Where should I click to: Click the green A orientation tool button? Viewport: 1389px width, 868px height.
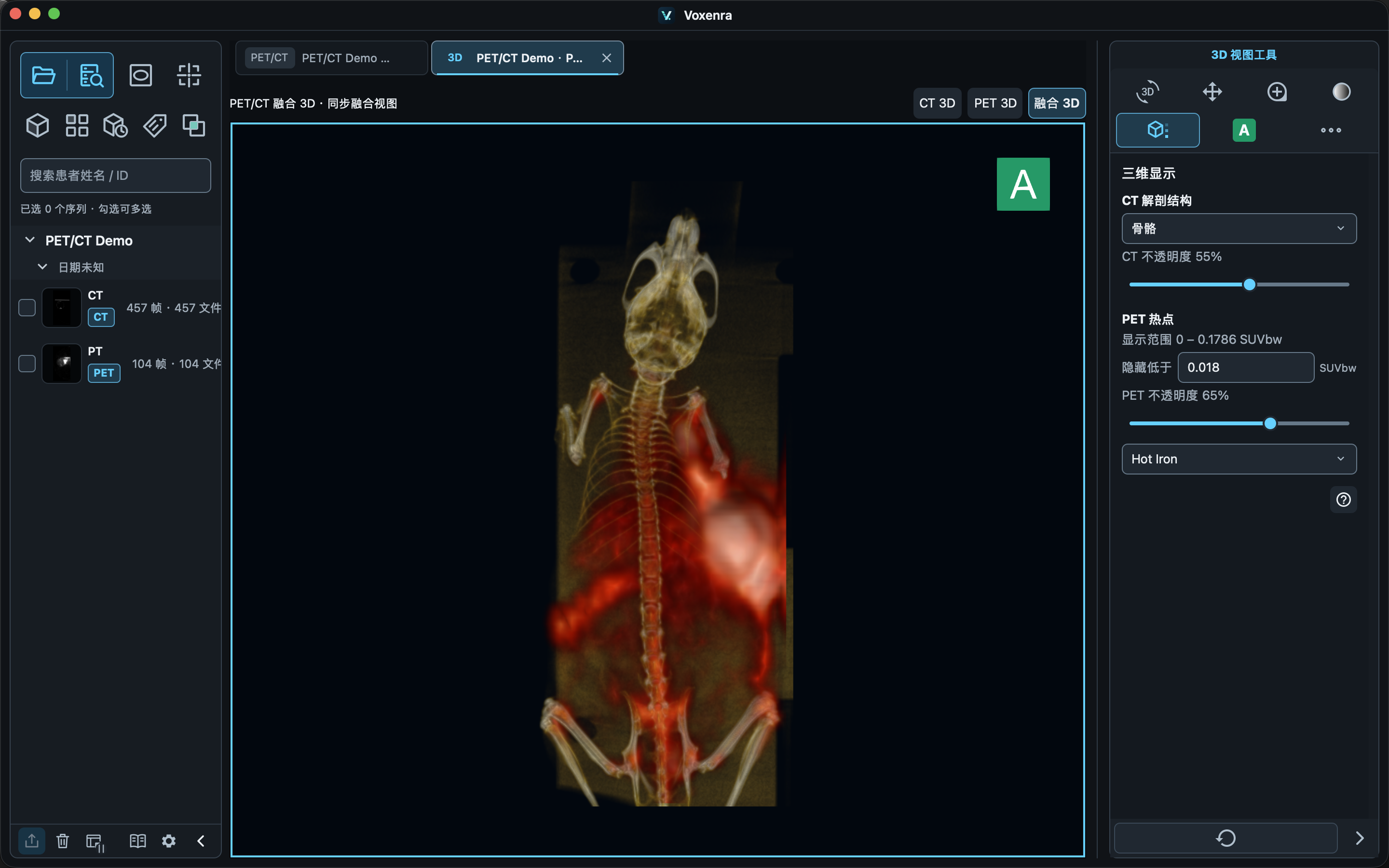[1244, 130]
